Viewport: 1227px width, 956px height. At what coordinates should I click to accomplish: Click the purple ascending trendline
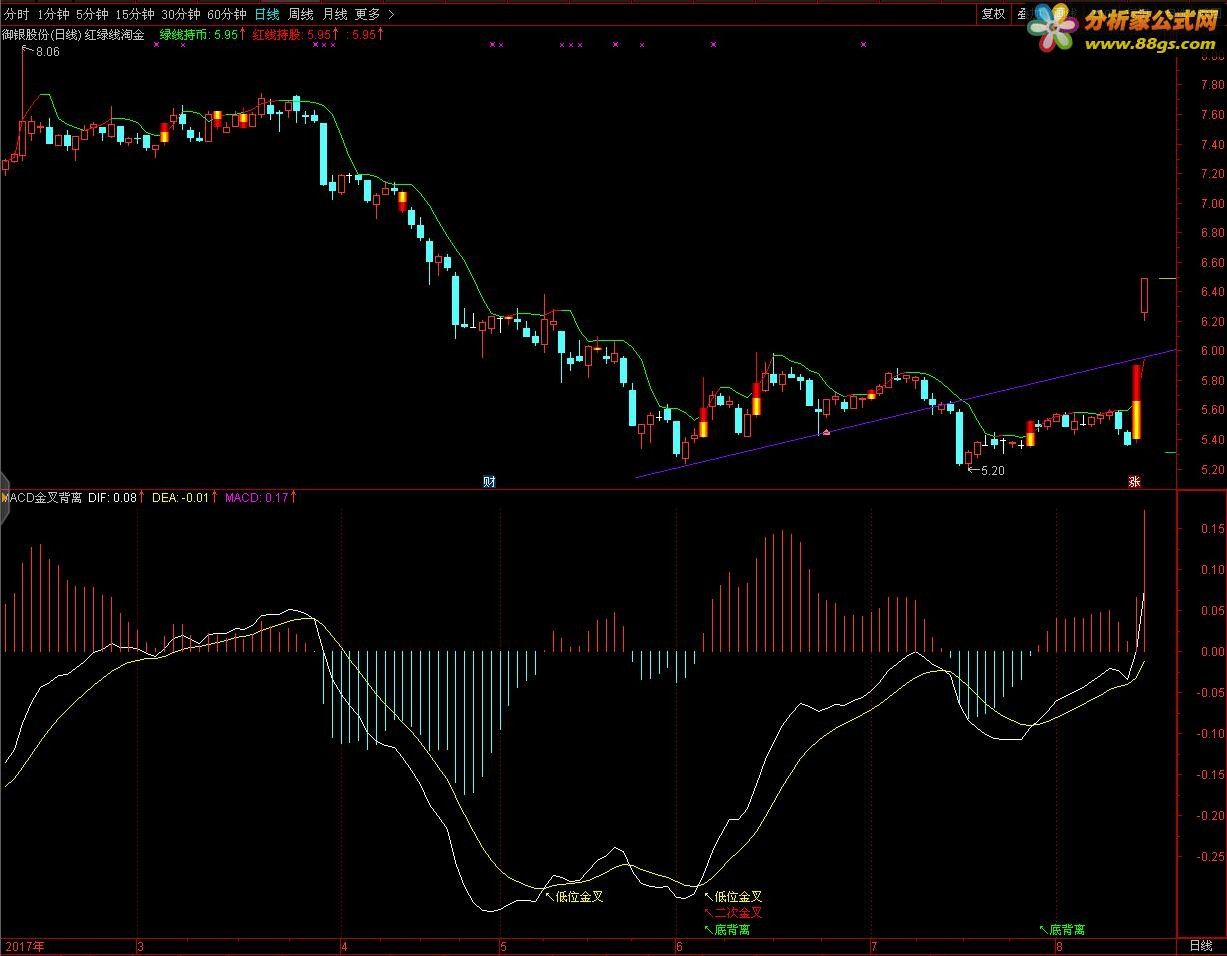[905, 413]
